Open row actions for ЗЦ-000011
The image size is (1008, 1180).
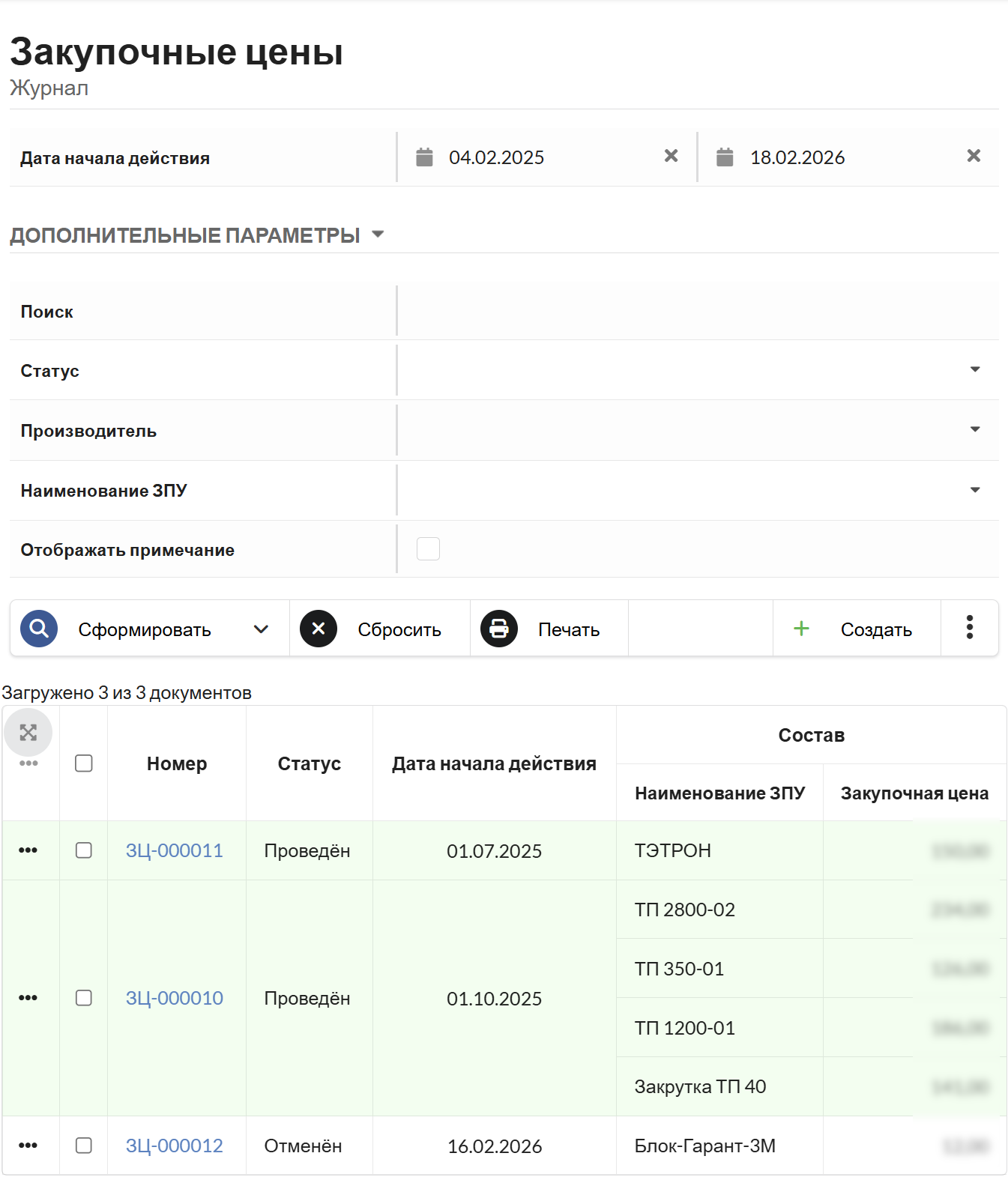pyautogui.click(x=28, y=850)
